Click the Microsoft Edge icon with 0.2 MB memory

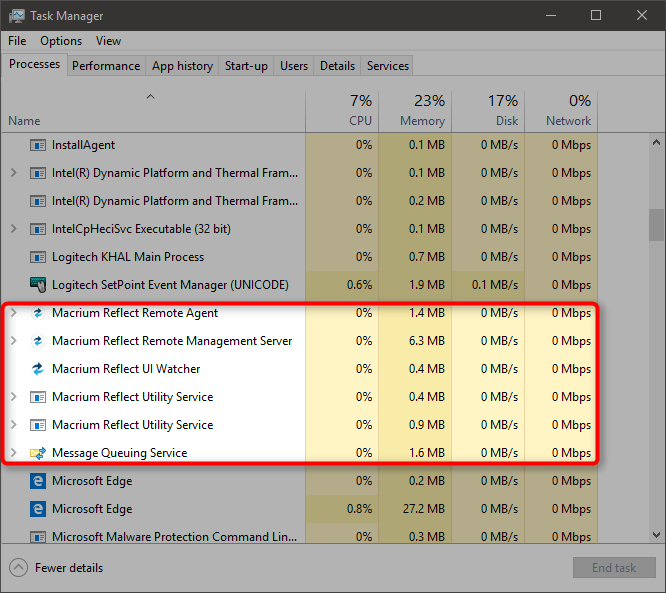point(38,481)
